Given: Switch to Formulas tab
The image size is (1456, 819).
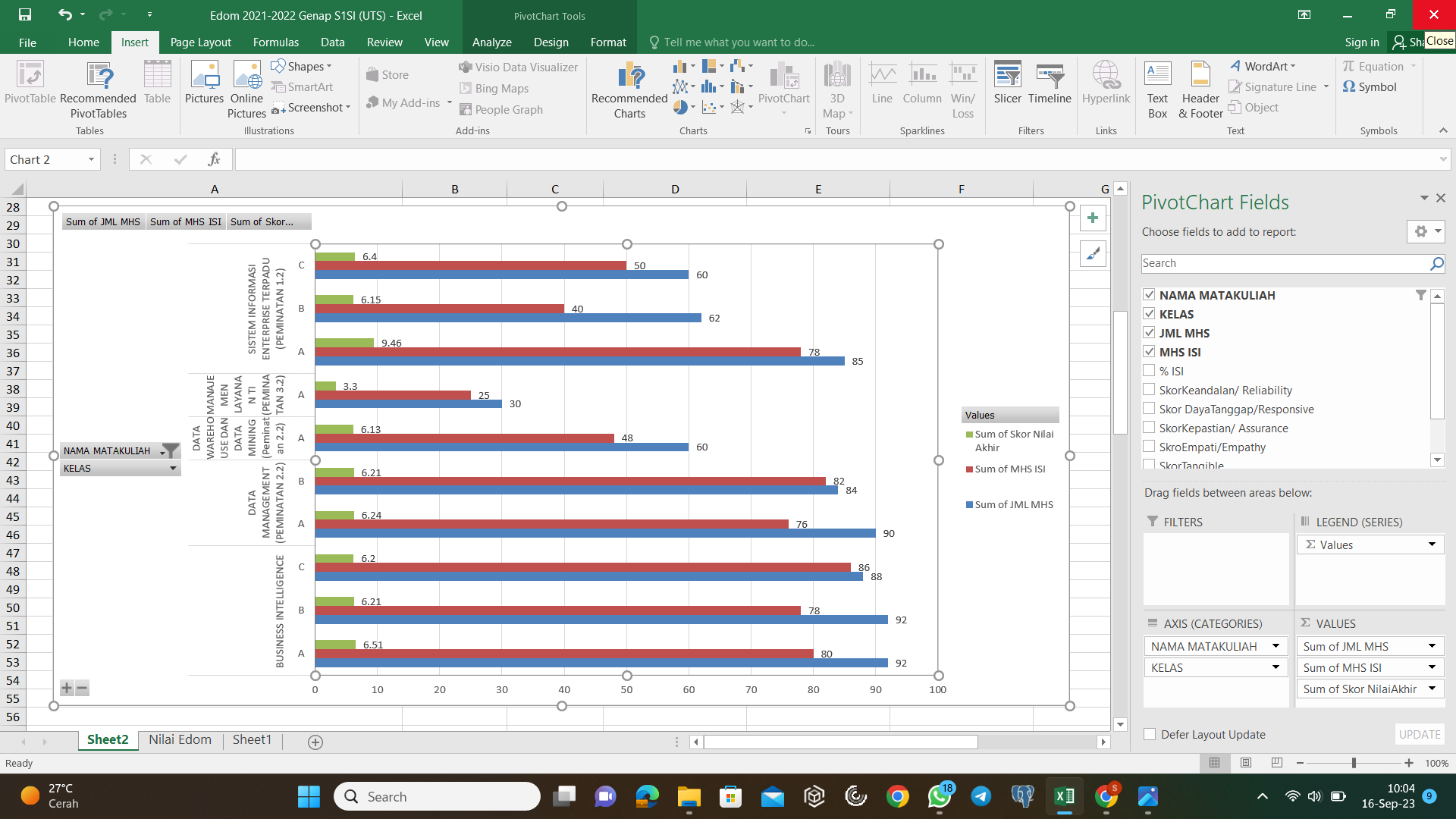Looking at the screenshot, I should pos(276,42).
